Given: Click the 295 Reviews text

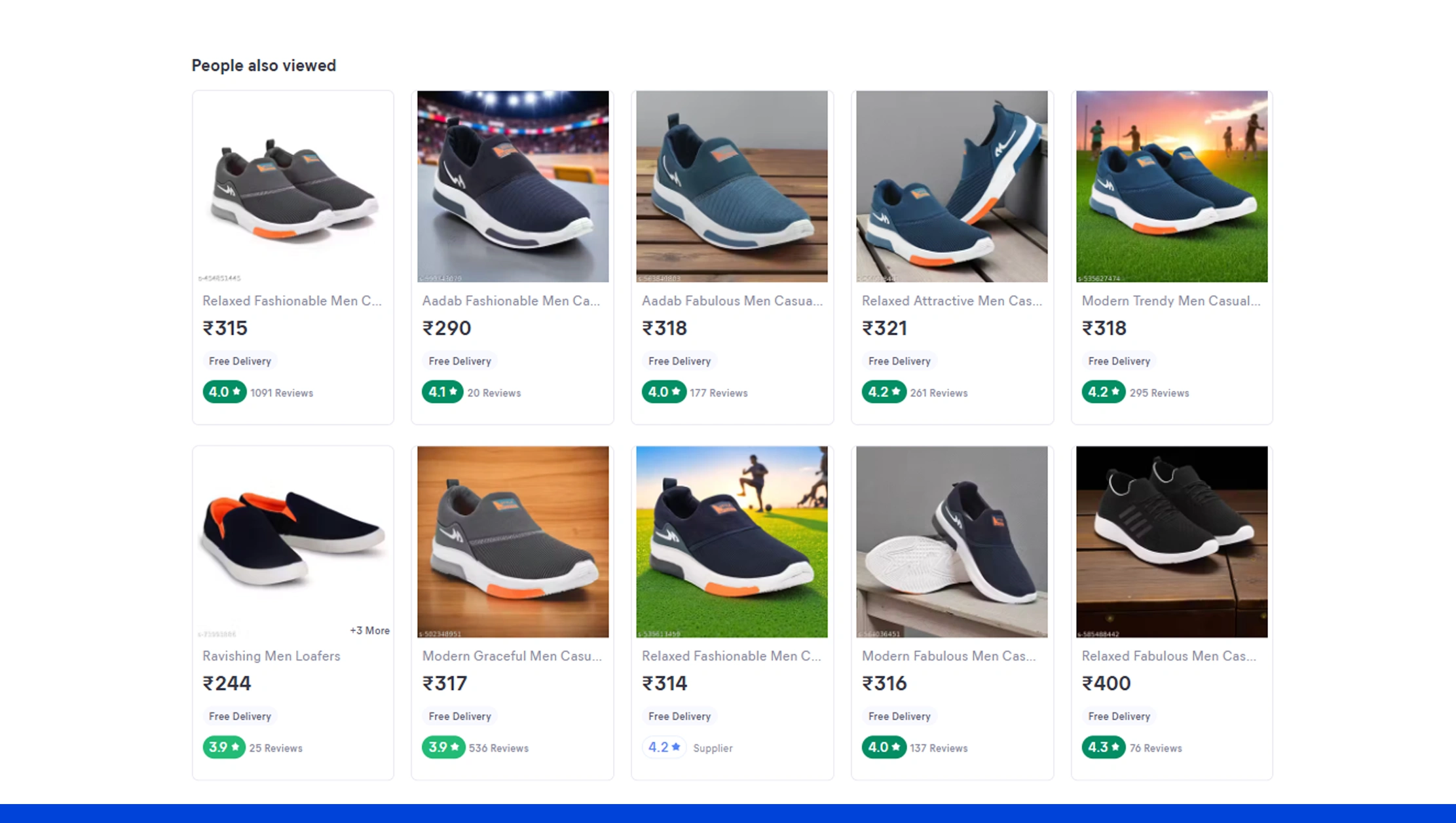Looking at the screenshot, I should pyautogui.click(x=1159, y=393).
